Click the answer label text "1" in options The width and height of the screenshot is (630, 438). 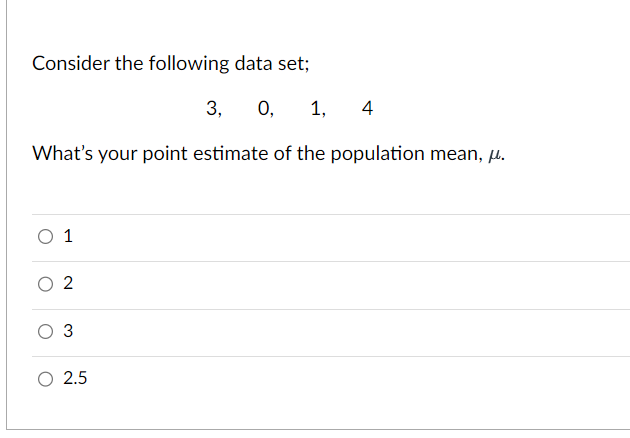pos(68,236)
